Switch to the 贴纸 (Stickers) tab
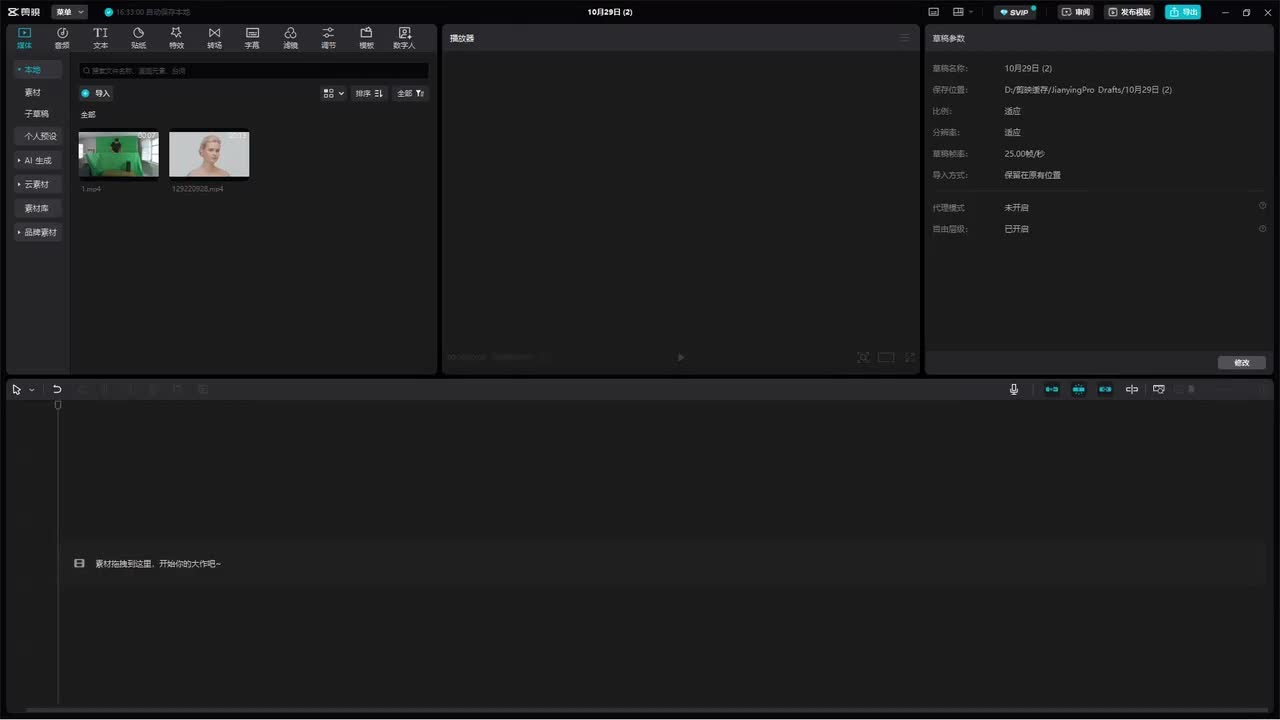This screenshot has height=720, width=1280. 138,38
